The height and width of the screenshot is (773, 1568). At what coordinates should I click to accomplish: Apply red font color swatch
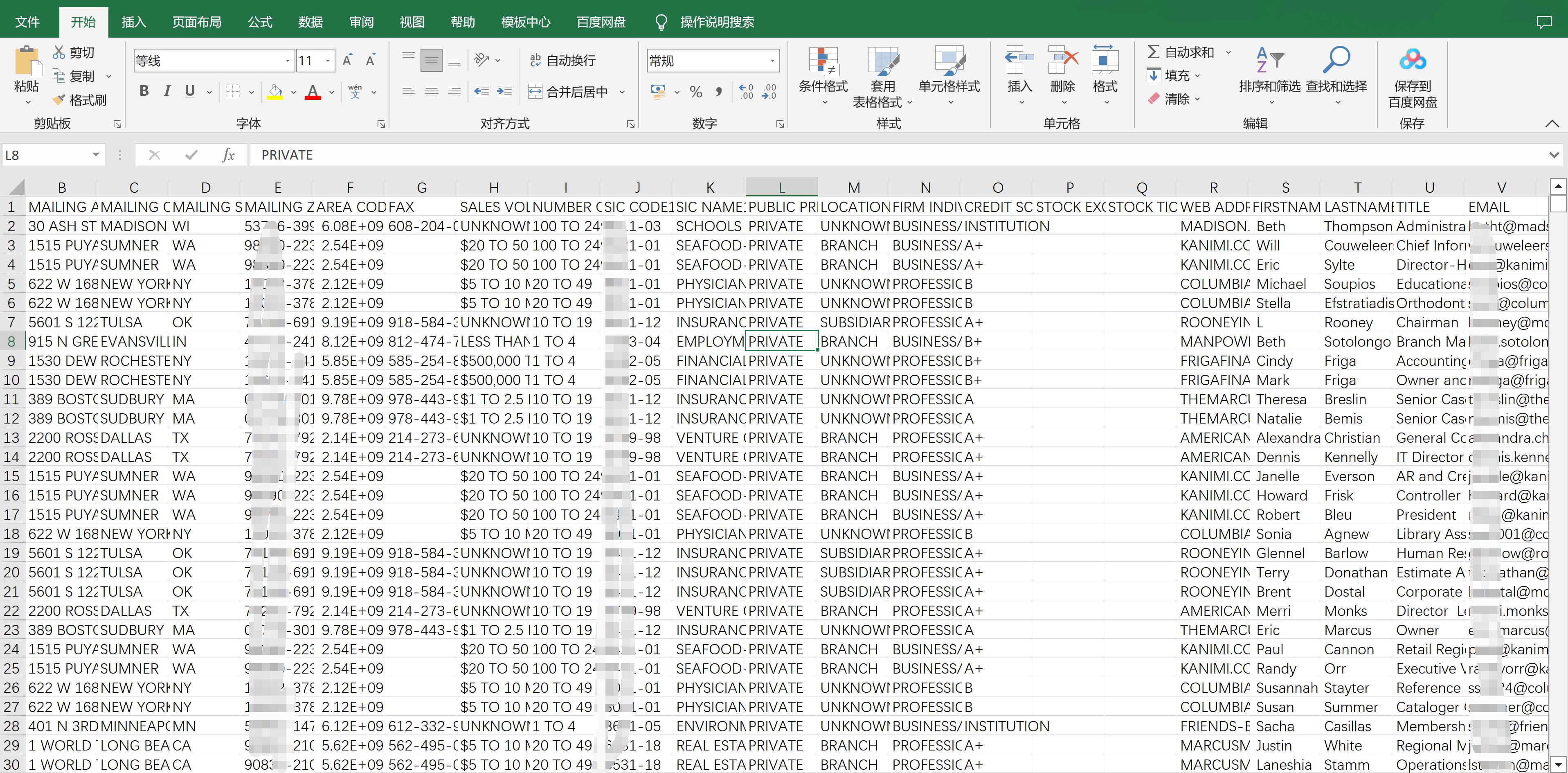click(x=313, y=92)
